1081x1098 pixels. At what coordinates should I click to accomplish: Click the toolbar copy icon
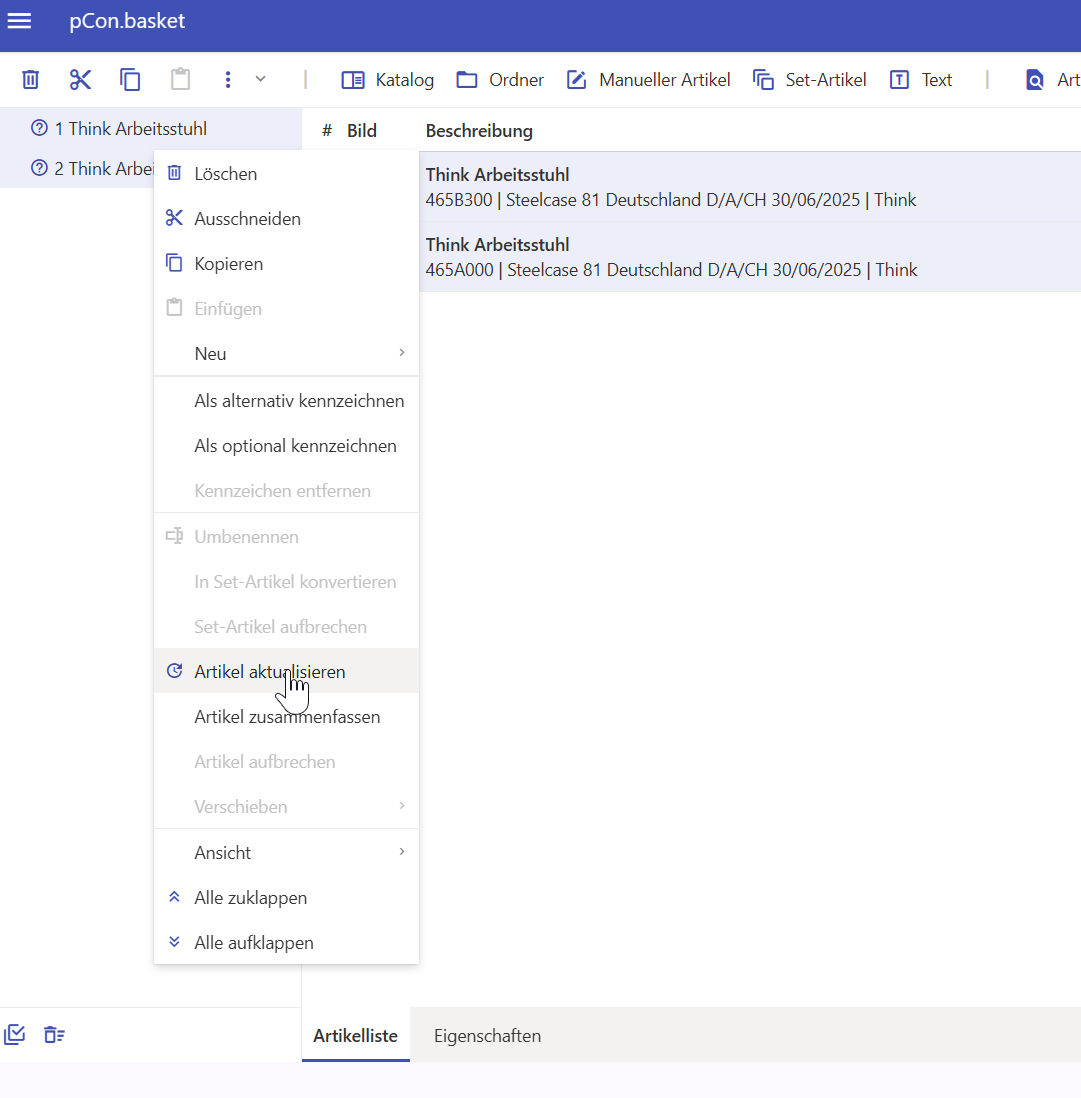pyautogui.click(x=130, y=80)
